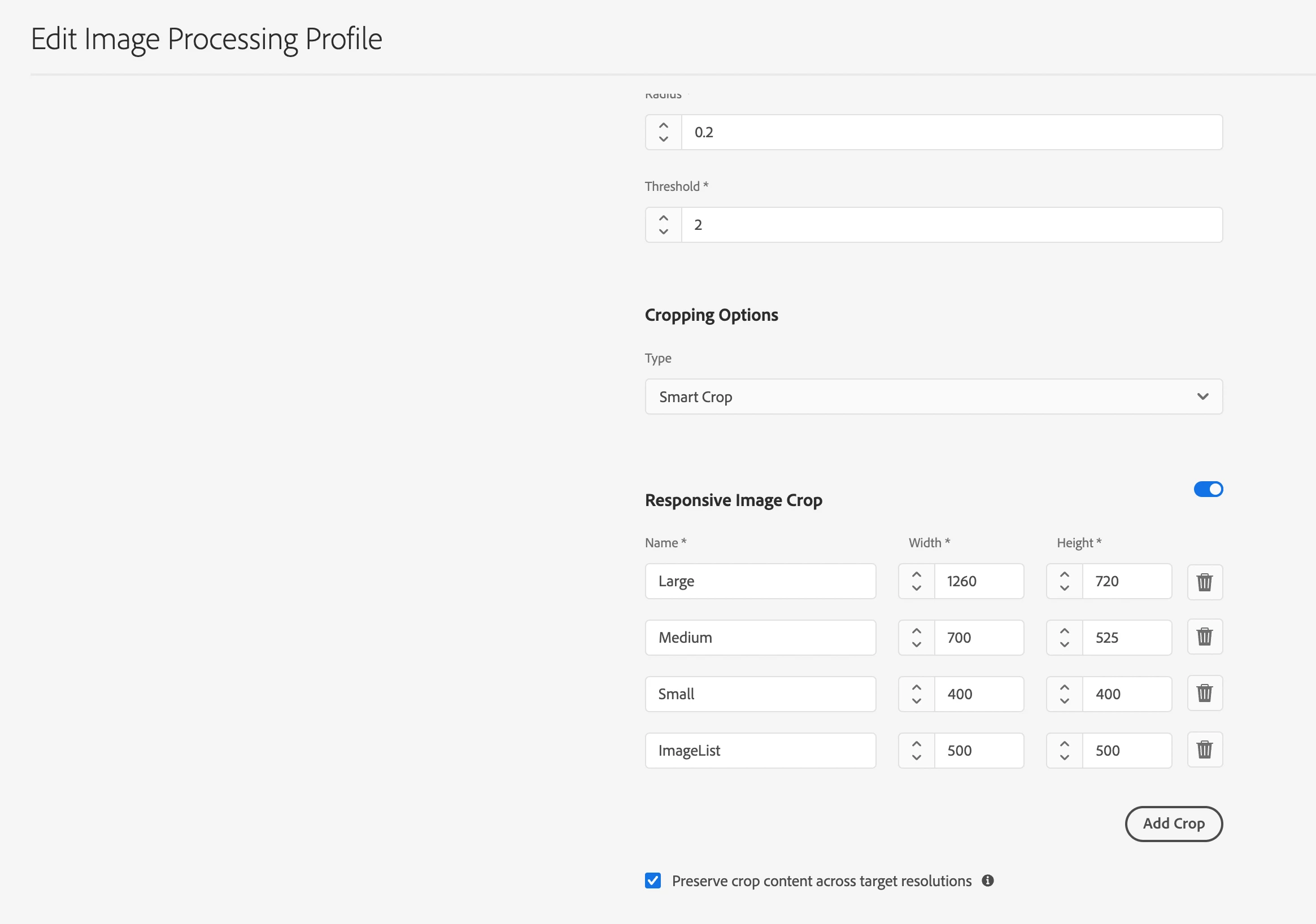Focus the Threshold value input
The image size is (1316, 924).
pos(951,225)
